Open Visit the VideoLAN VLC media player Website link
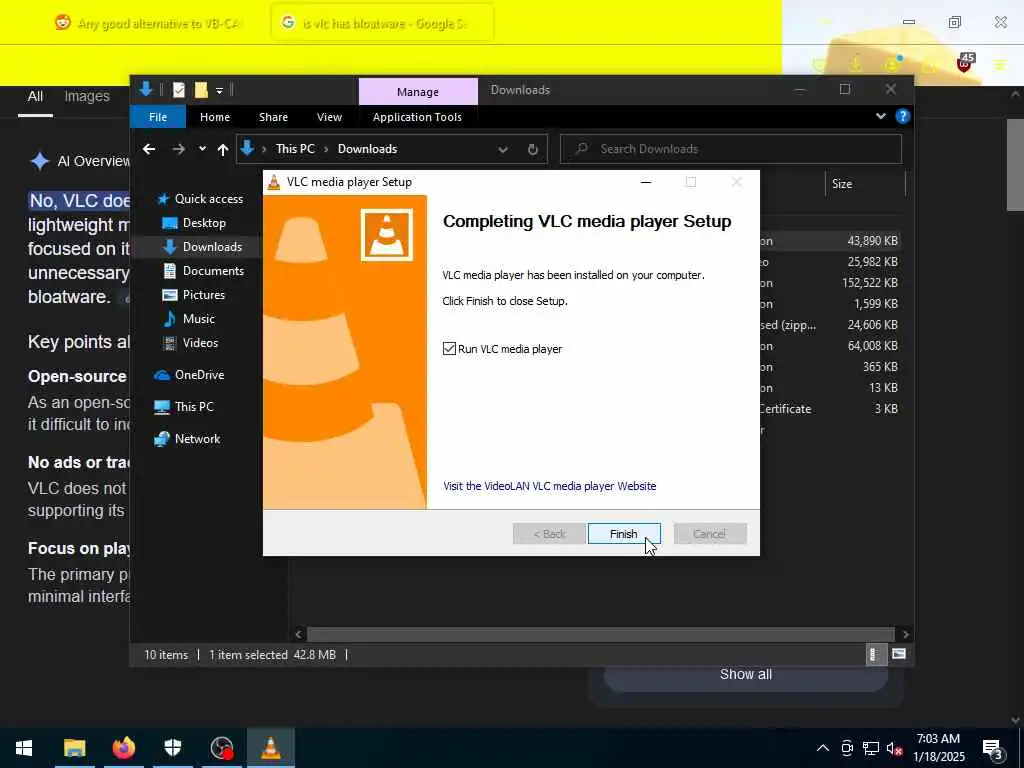The width and height of the screenshot is (1024, 768). [549, 486]
